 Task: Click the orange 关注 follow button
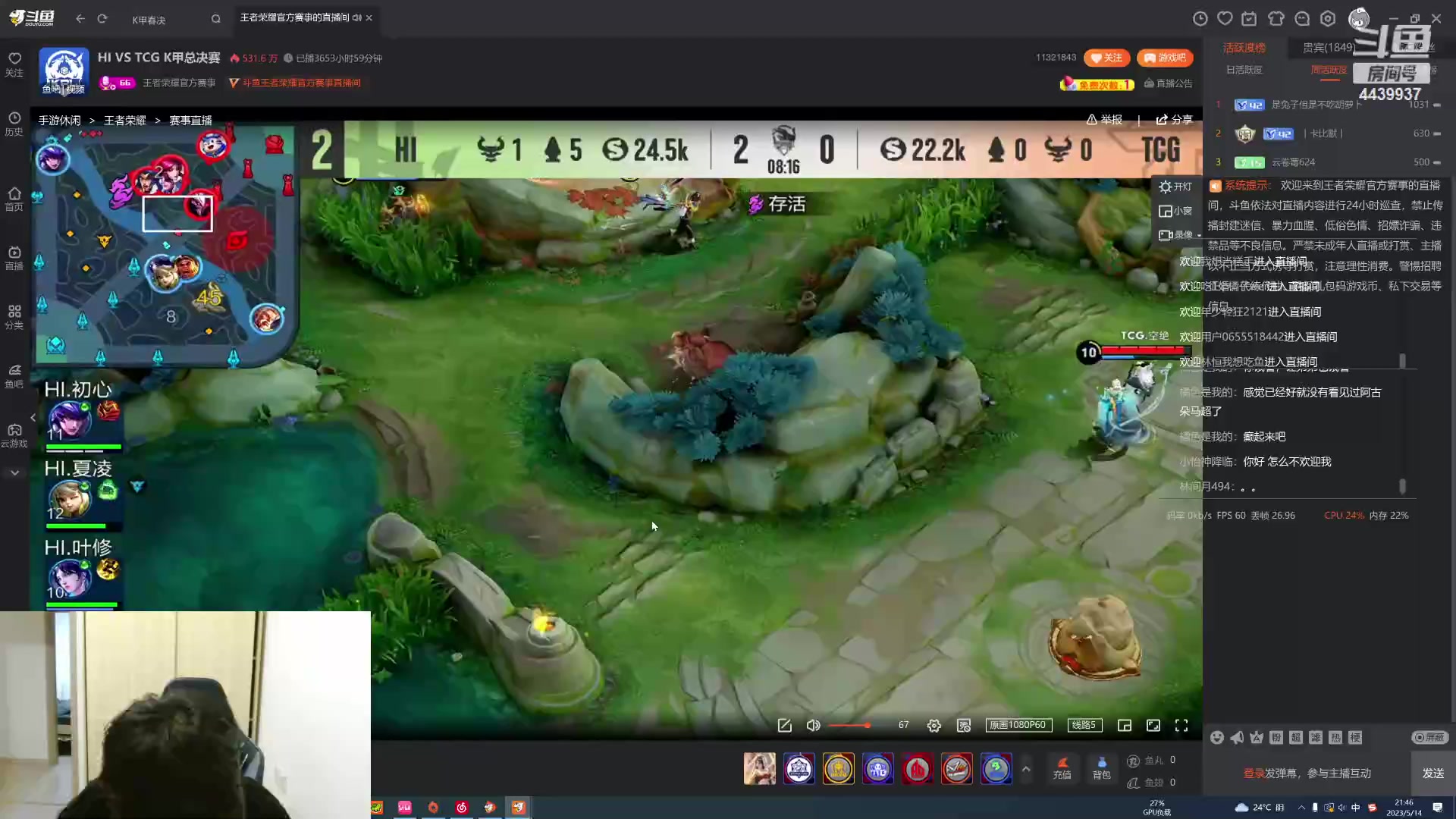[x=1106, y=58]
